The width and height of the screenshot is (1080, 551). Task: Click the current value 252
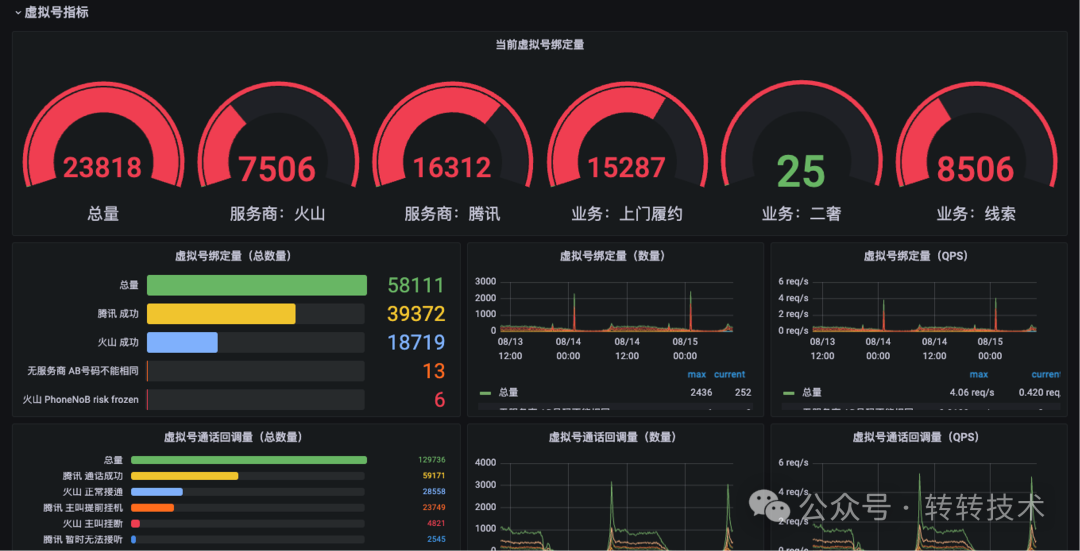[743, 392]
